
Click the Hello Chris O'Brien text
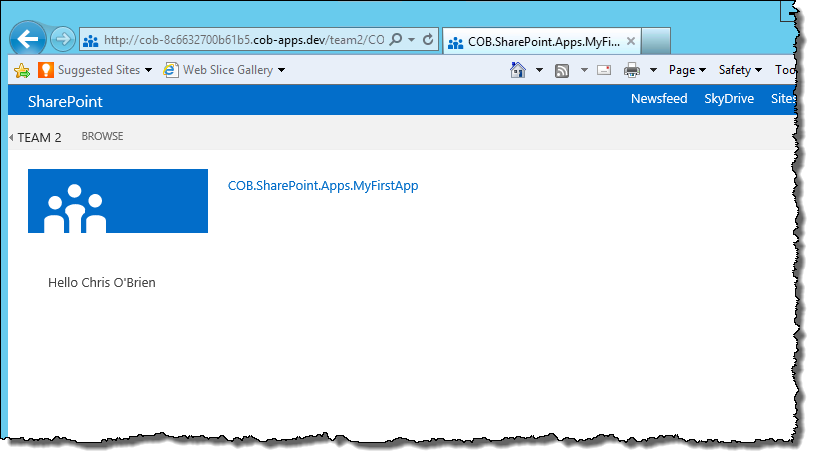click(102, 282)
